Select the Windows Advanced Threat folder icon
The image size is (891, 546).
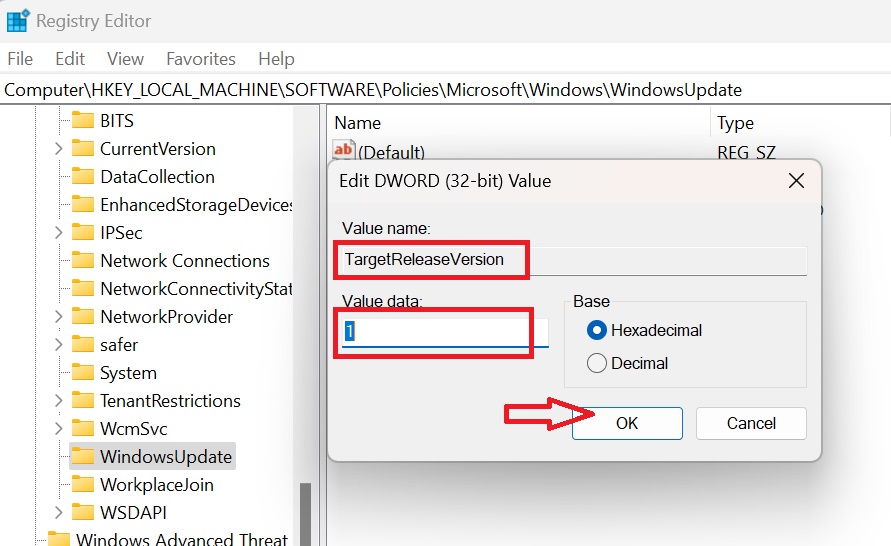click(59, 539)
